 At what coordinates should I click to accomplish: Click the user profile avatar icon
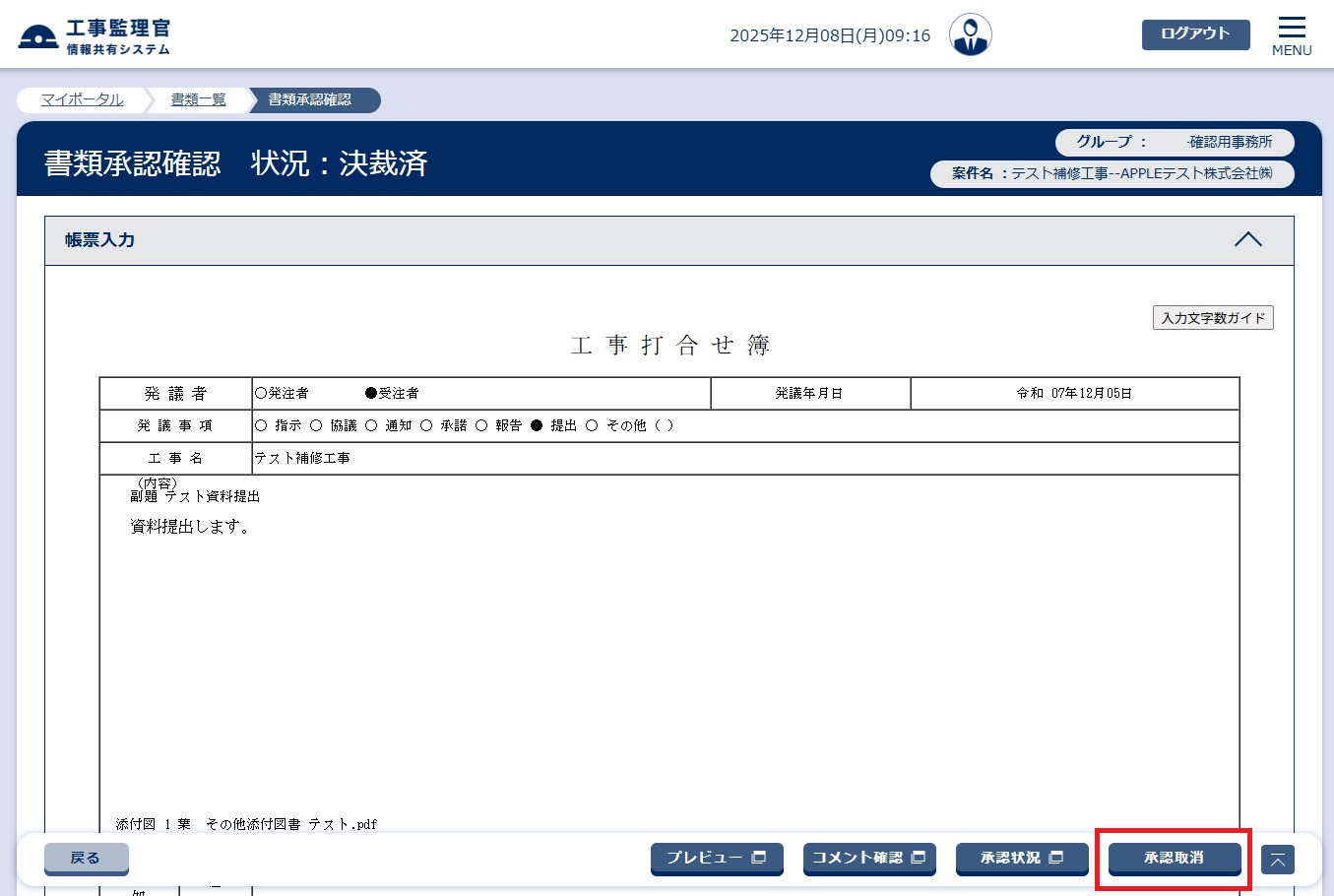coord(970,35)
